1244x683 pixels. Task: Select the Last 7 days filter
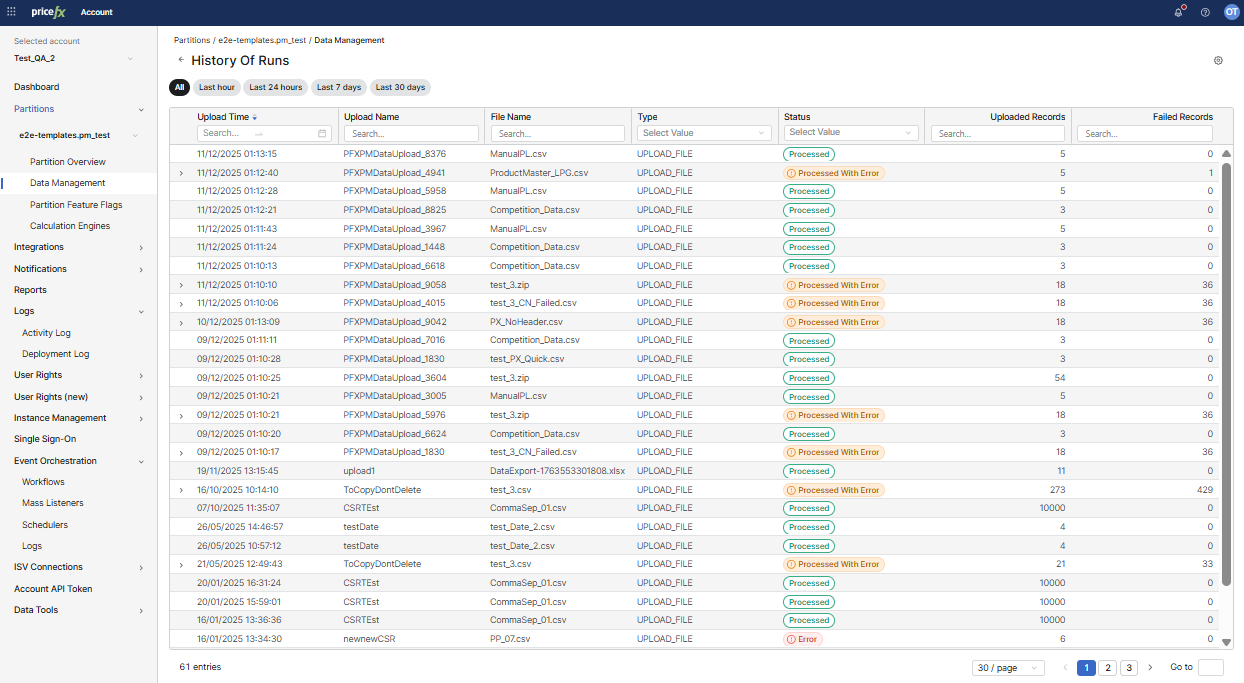(339, 87)
